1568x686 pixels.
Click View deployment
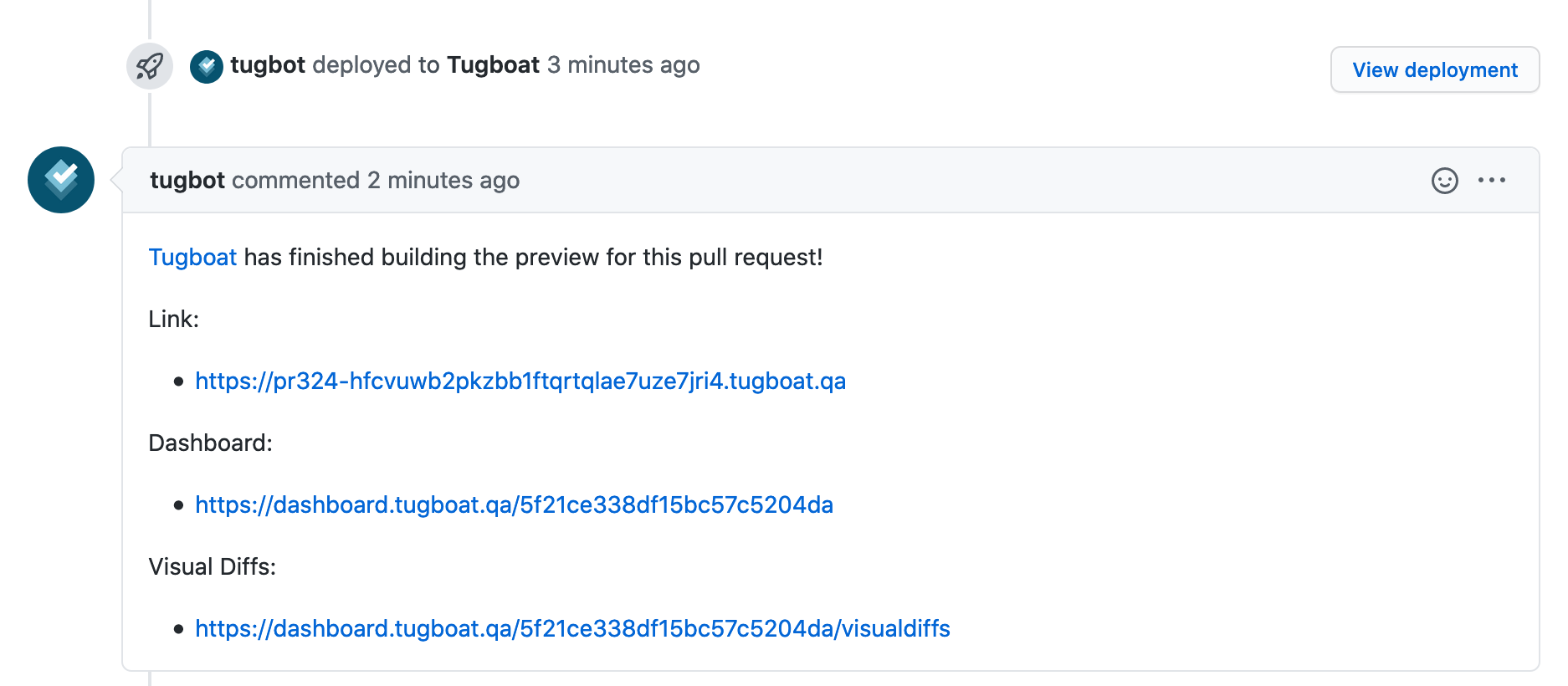1434,69
